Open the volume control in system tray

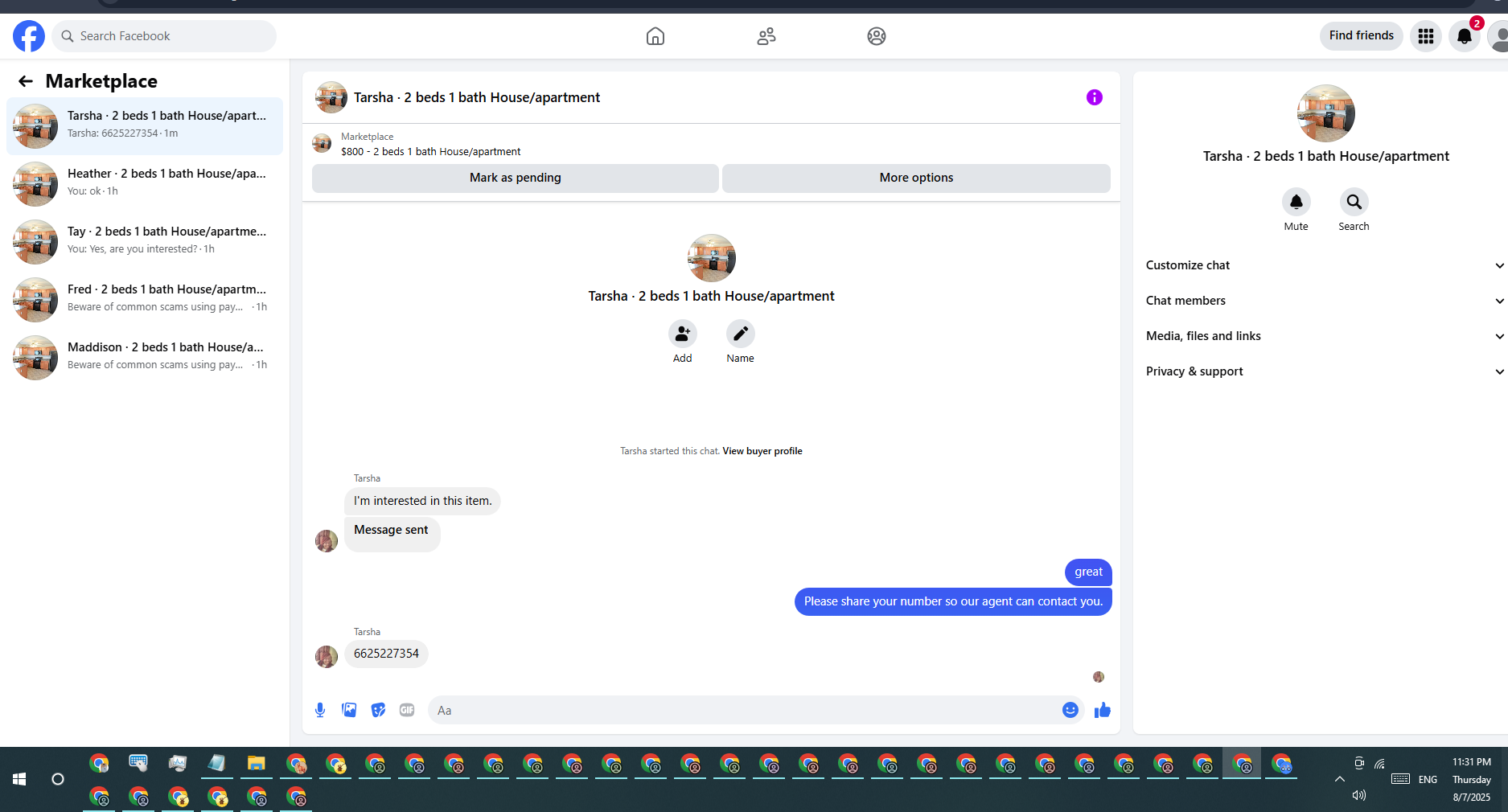click(1359, 795)
